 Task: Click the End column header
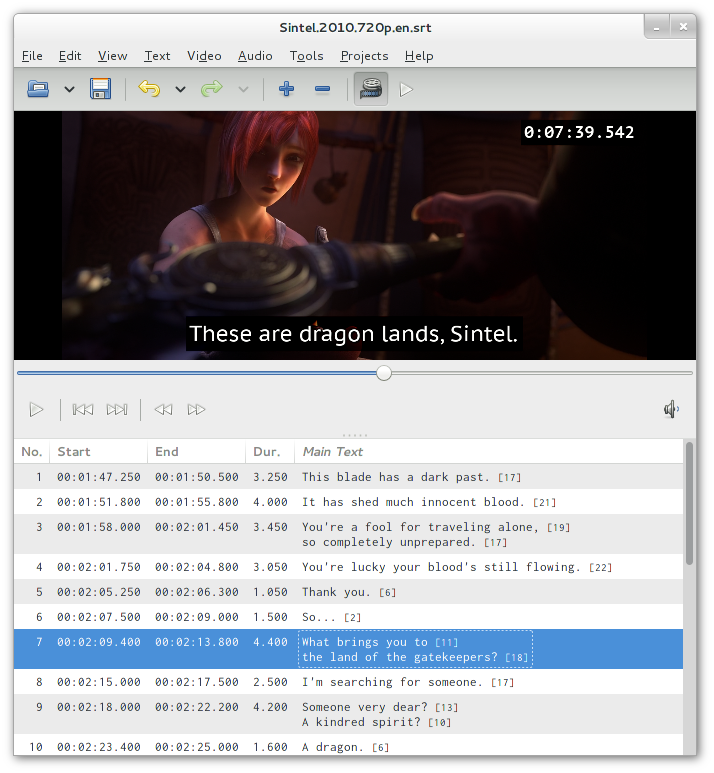[197, 452]
